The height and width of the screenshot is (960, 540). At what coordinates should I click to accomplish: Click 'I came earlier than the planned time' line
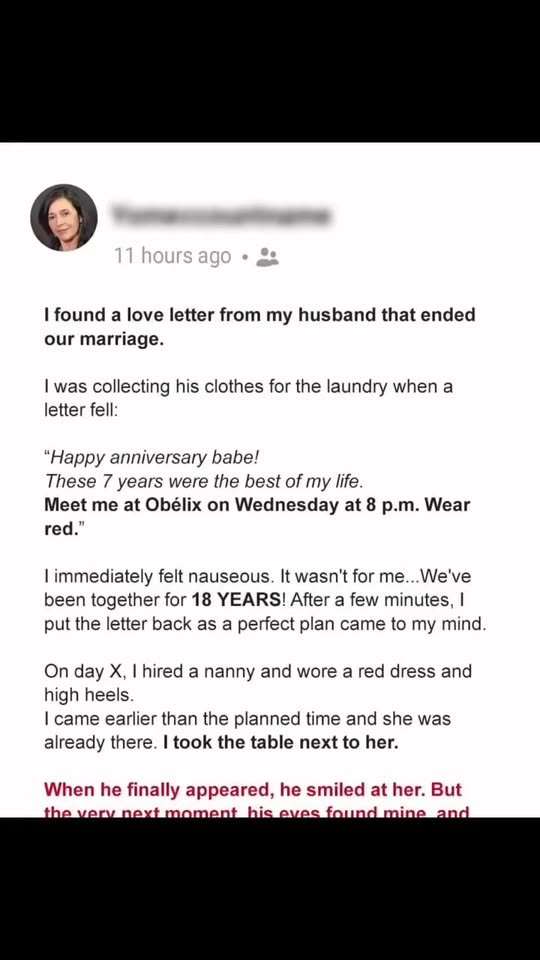[247, 718]
